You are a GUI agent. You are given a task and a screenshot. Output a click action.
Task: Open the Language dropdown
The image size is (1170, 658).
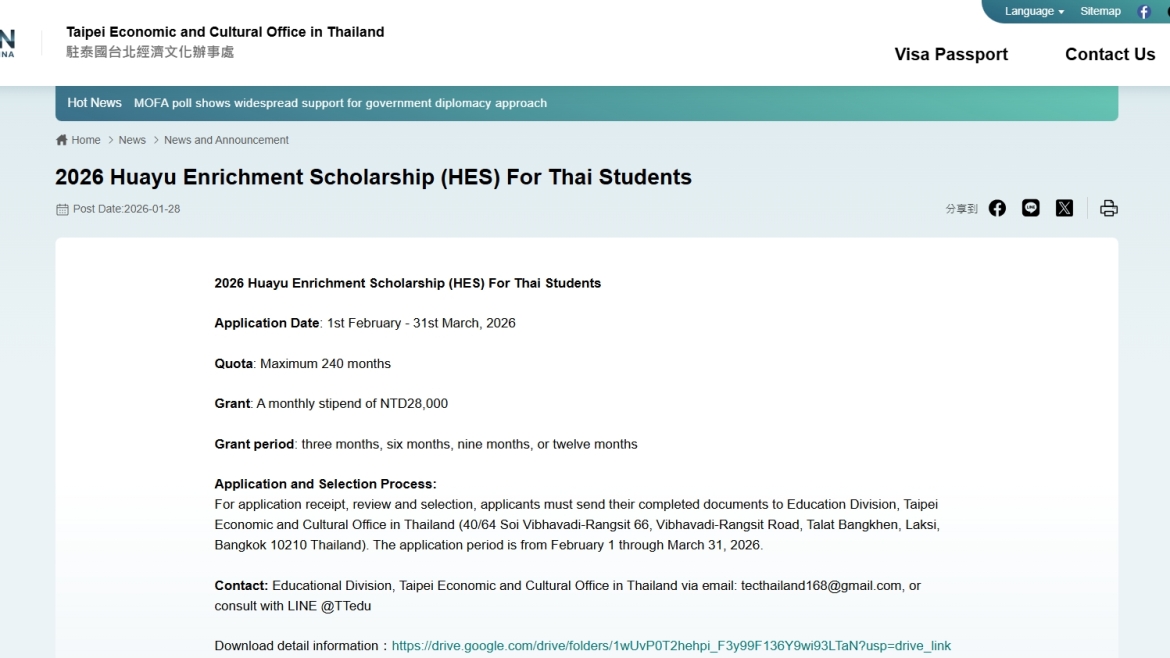(1032, 11)
